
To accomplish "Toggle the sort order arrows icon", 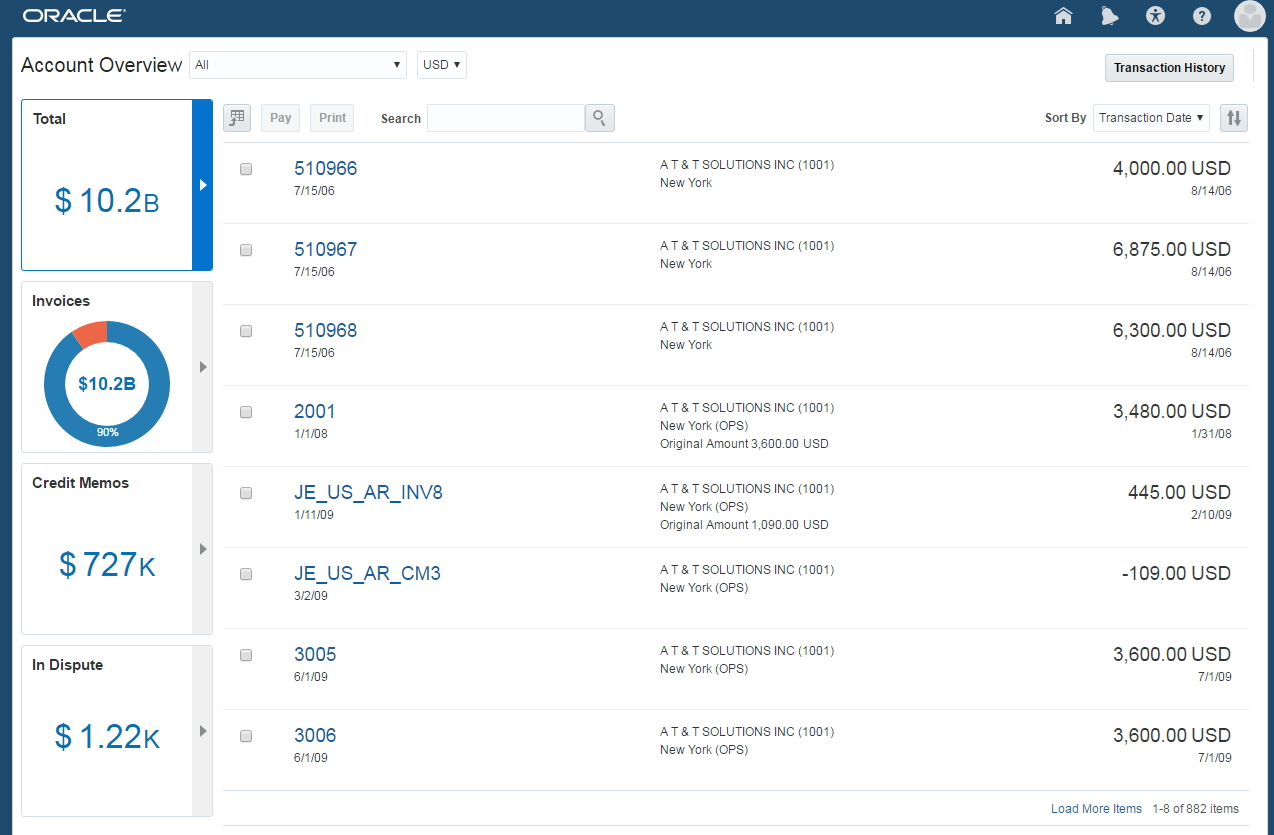I will coord(1235,118).
